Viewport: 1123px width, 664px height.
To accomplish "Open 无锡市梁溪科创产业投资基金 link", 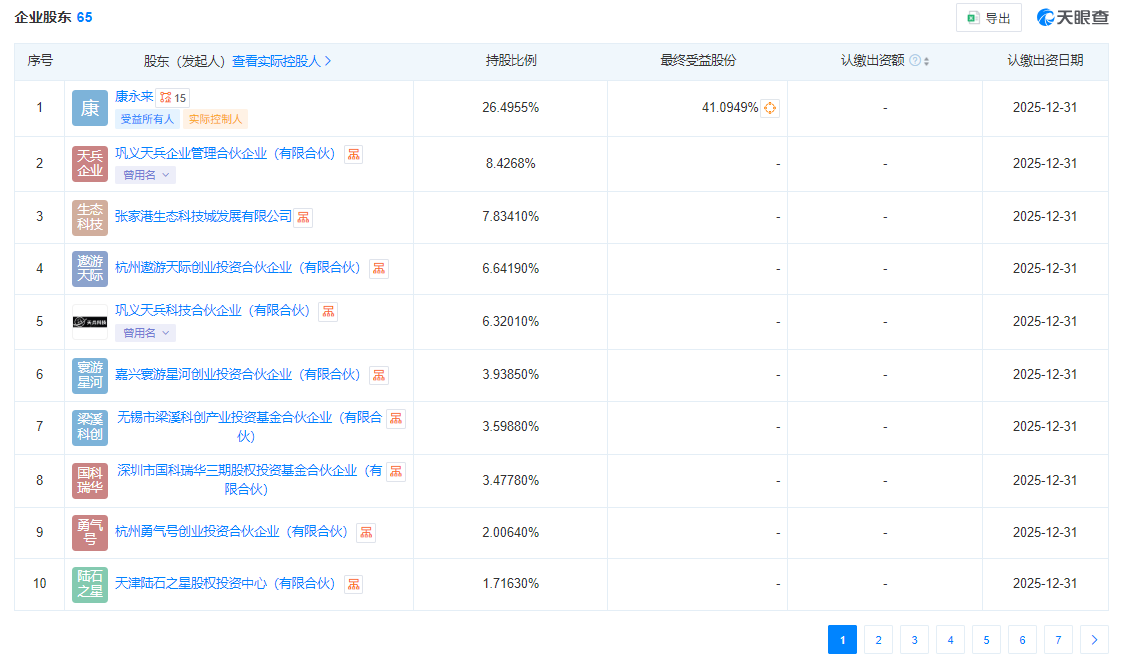I will click(249, 426).
